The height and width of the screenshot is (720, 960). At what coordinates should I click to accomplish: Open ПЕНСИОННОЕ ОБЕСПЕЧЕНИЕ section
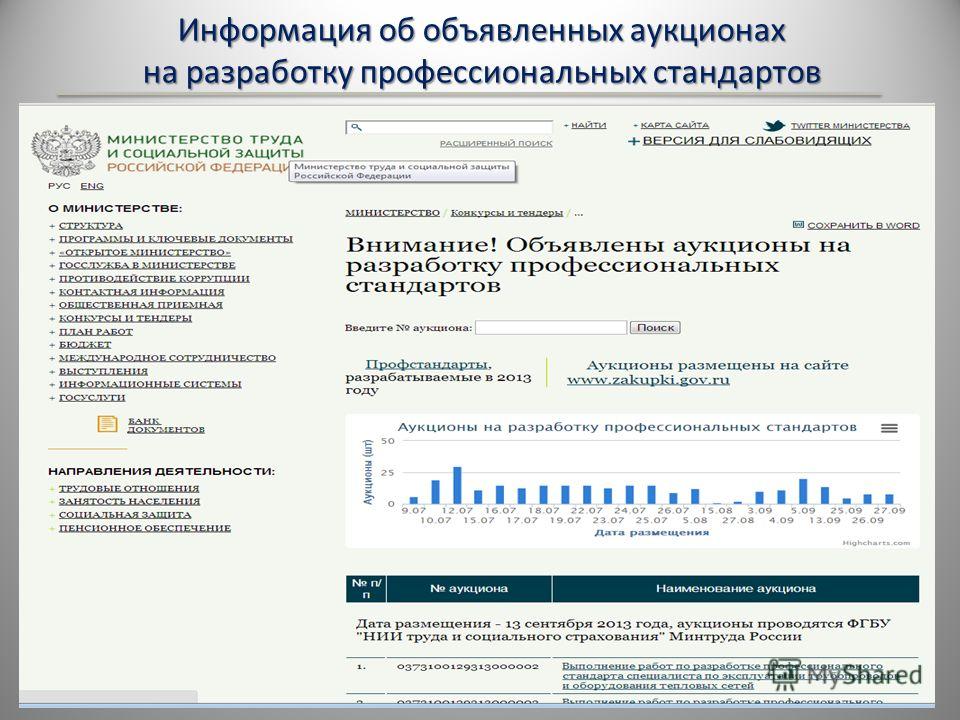point(145,528)
